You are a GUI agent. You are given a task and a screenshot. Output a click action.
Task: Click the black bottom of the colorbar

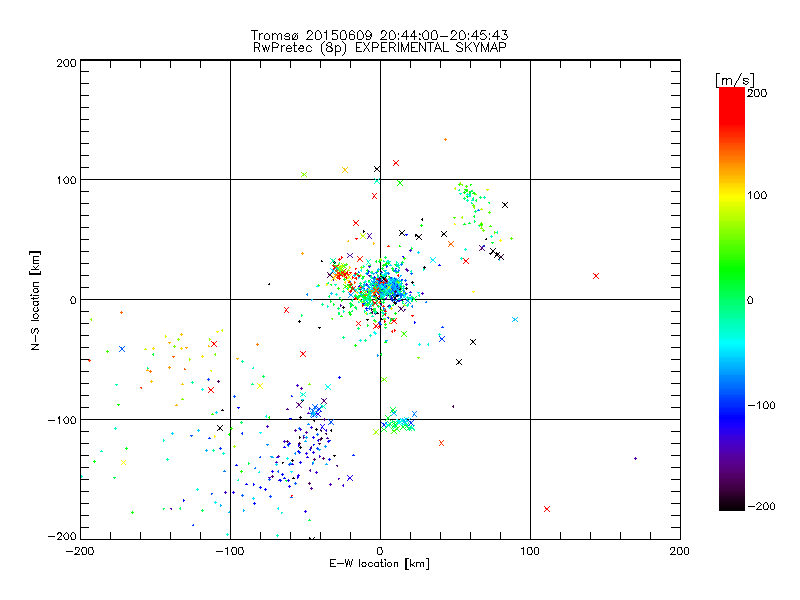tap(732, 505)
